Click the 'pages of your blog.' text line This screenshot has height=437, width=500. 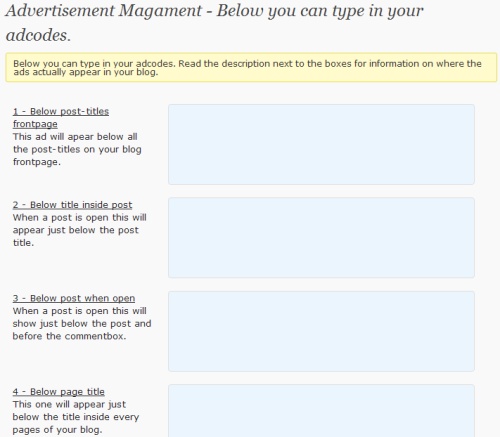pyautogui.click(x=57, y=430)
